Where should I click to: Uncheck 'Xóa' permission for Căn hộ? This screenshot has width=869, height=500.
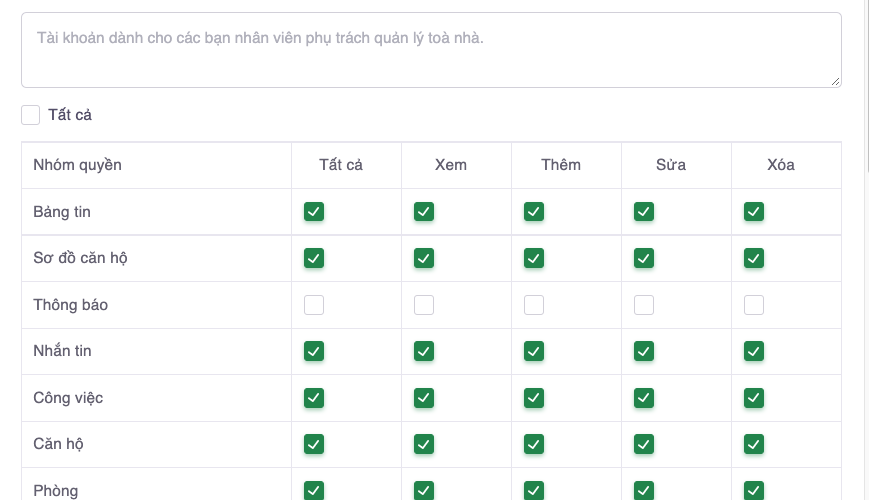[x=754, y=444]
